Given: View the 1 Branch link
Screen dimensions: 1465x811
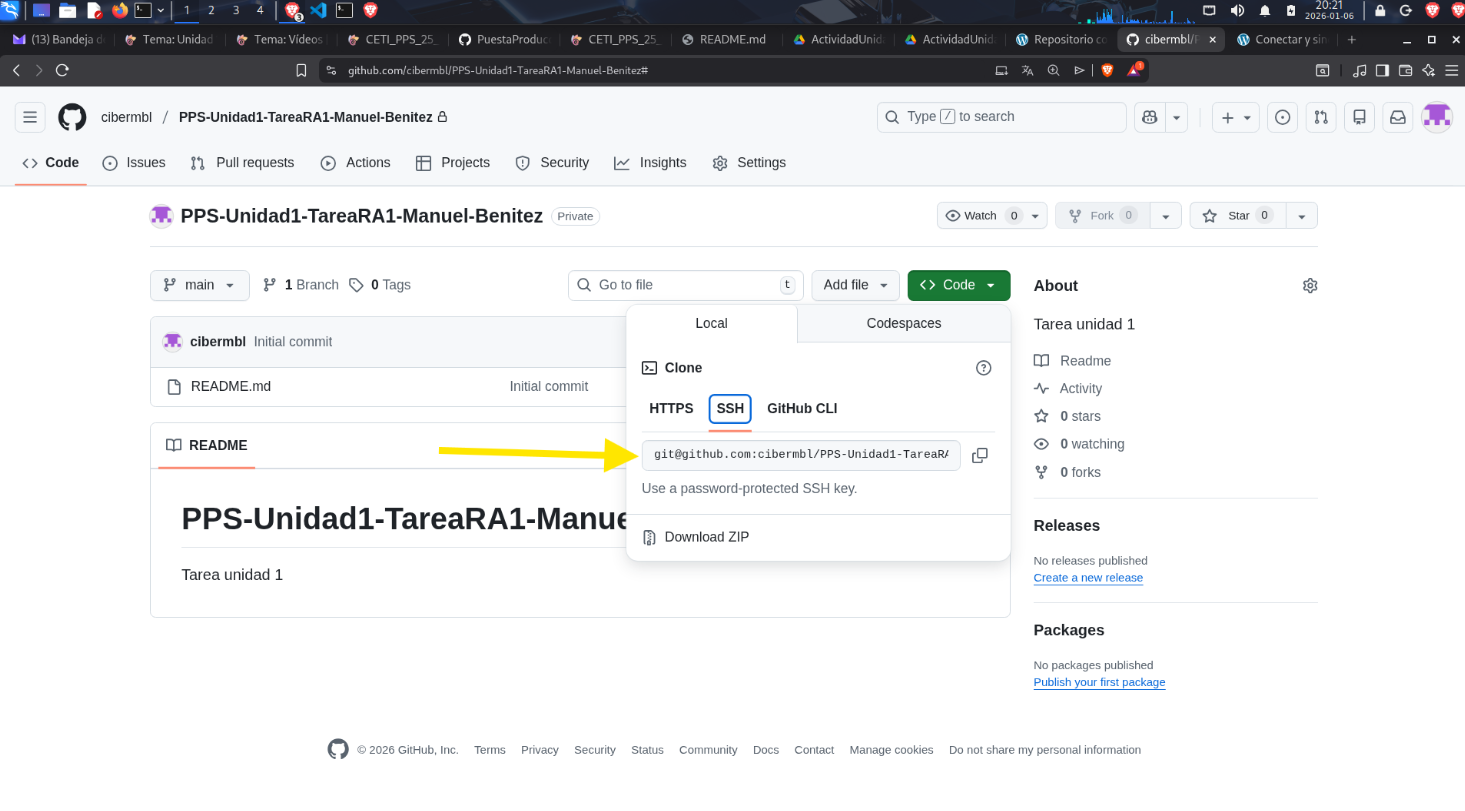Looking at the screenshot, I should (x=301, y=285).
